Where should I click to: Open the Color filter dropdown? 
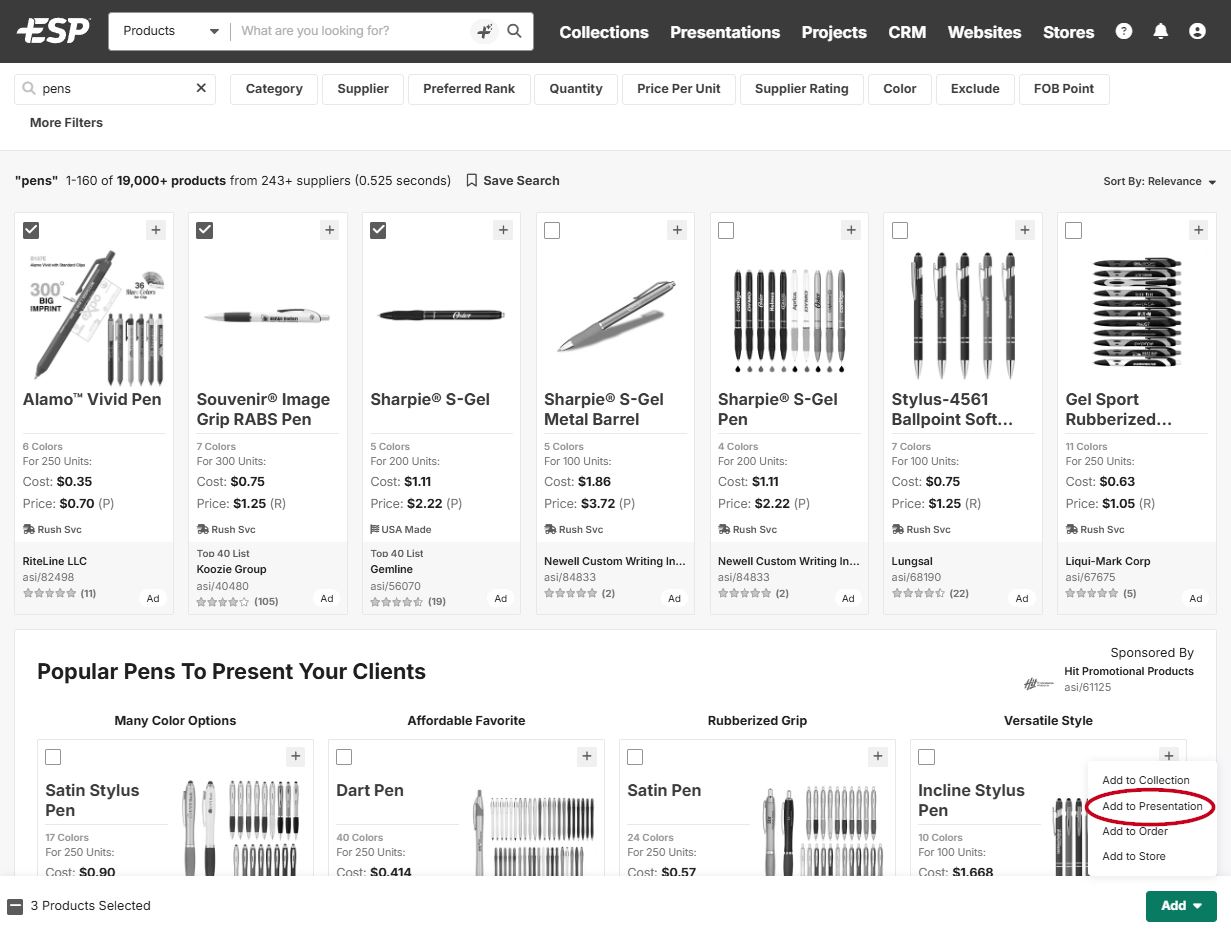pos(899,88)
